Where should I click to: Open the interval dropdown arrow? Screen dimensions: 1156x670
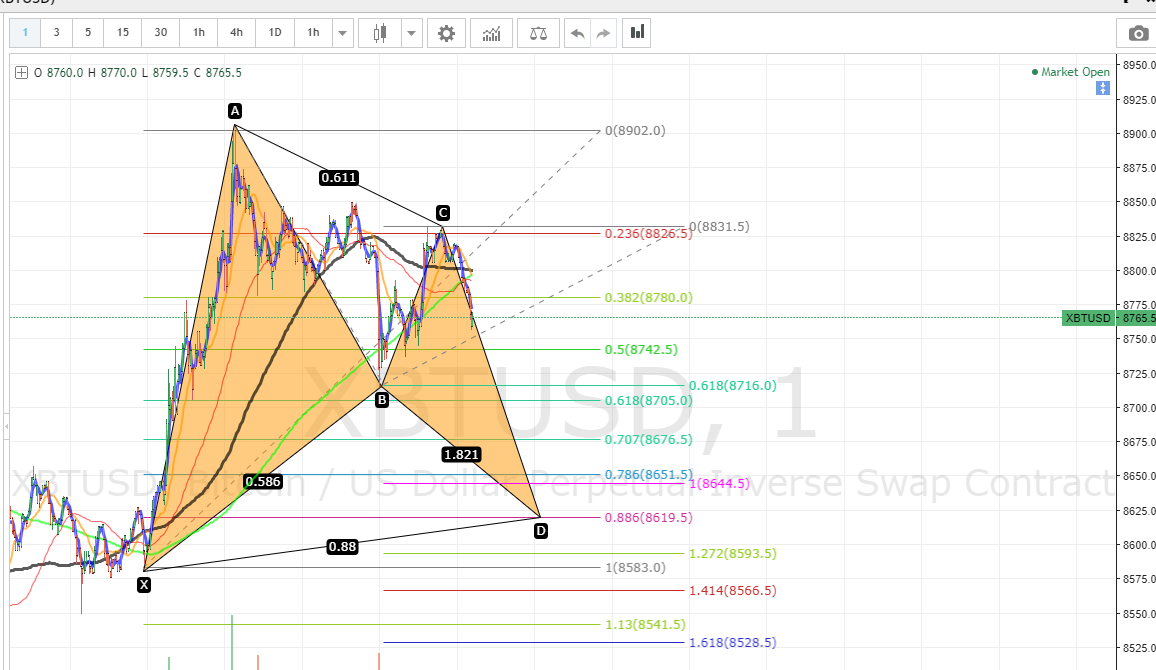[342, 32]
